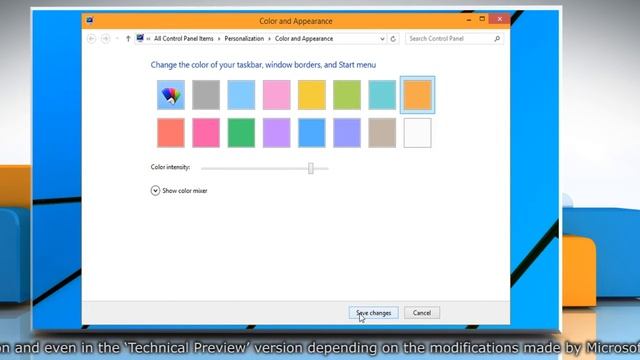
Task: Choose the white color swatch
Action: (418, 133)
